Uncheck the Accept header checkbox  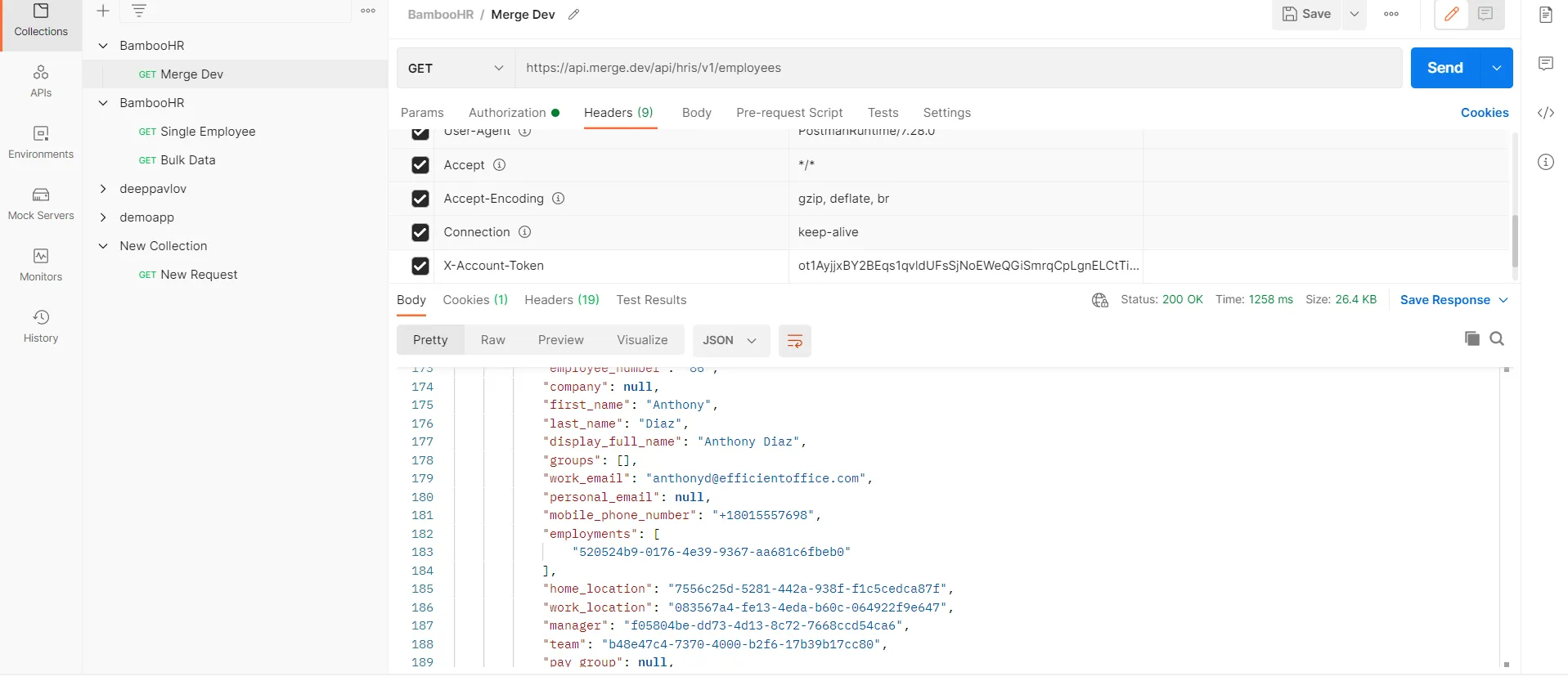[420, 165]
